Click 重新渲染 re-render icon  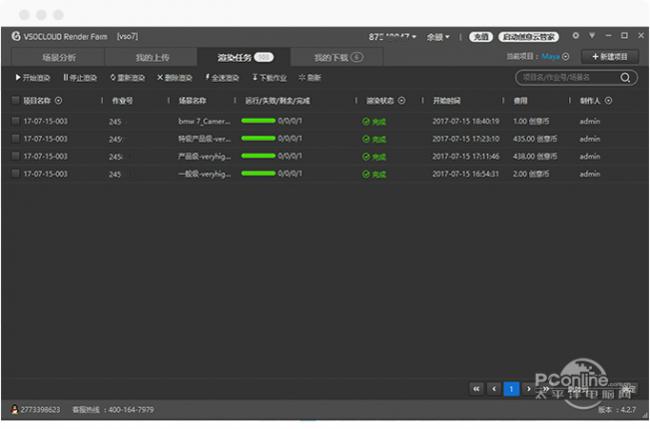click(x=113, y=77)
